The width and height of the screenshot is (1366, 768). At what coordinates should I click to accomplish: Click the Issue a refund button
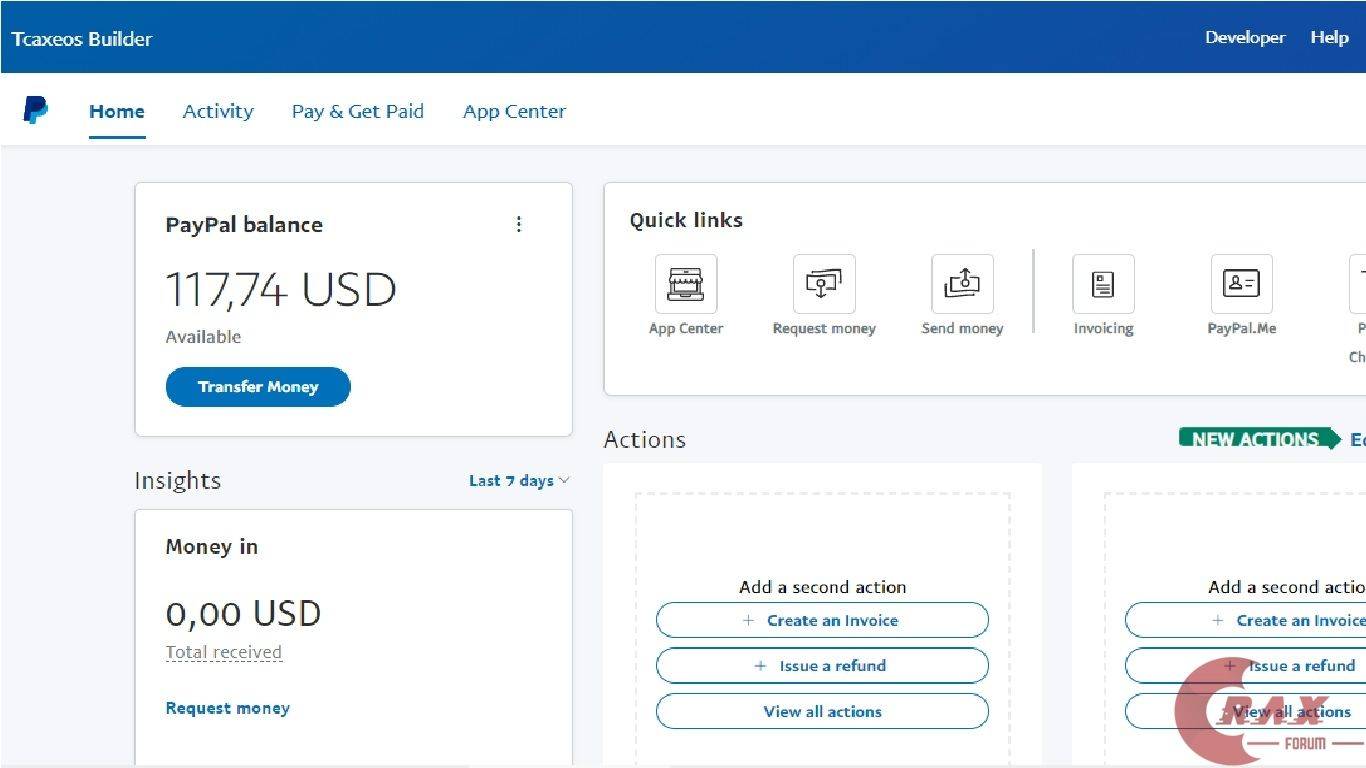point(822,666)
